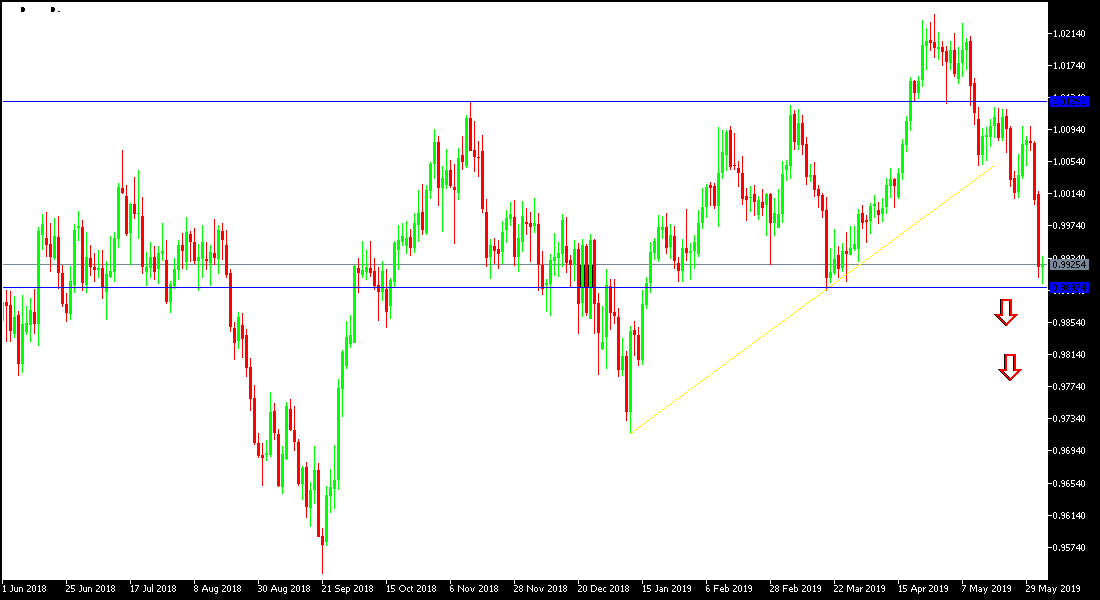Viewport: 1100px width, 600px height.
Task: Click the 1.00140 price scale value
Action: click(x=1070, y=194)
